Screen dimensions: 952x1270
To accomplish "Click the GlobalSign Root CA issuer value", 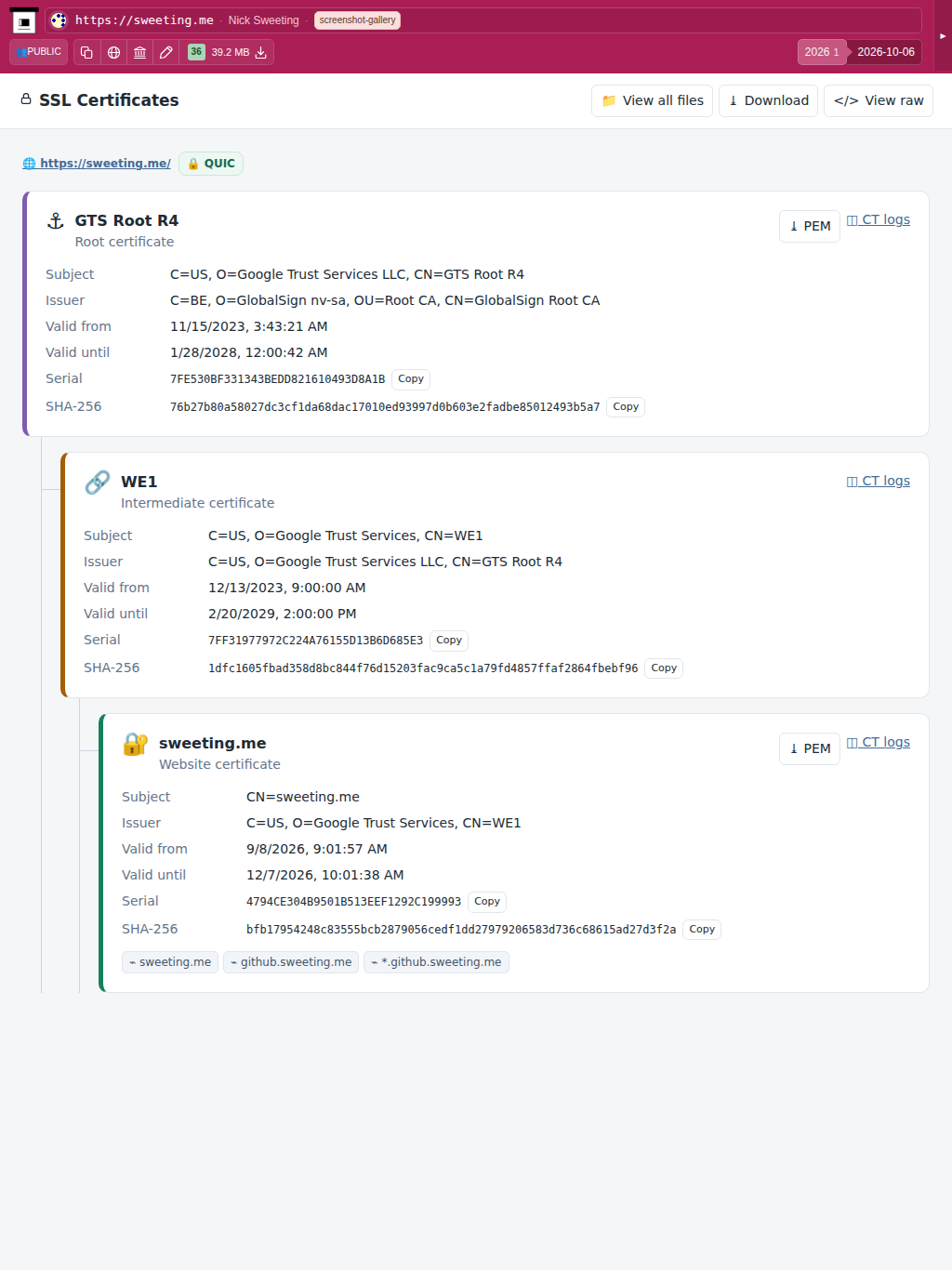I will point(385,300).
